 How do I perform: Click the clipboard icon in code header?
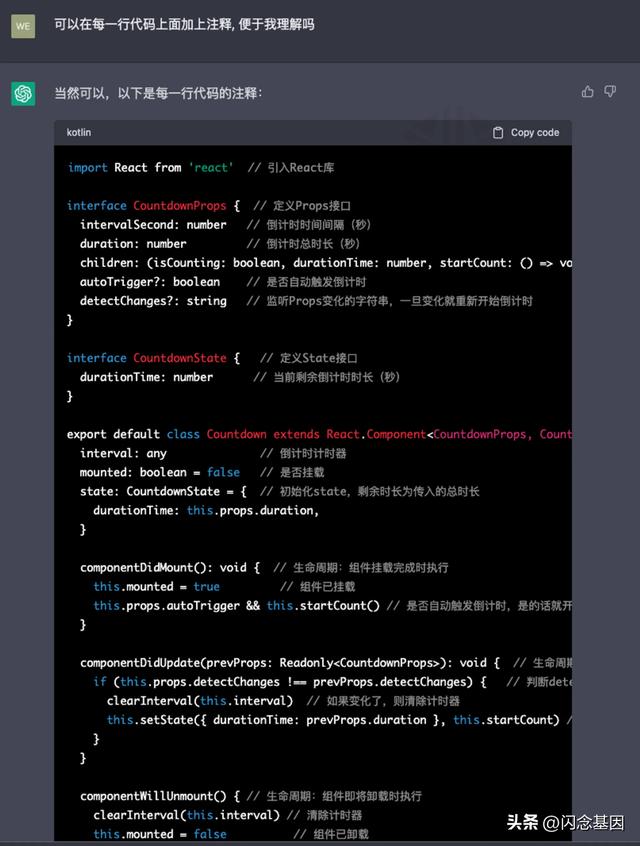pos(498,132)
